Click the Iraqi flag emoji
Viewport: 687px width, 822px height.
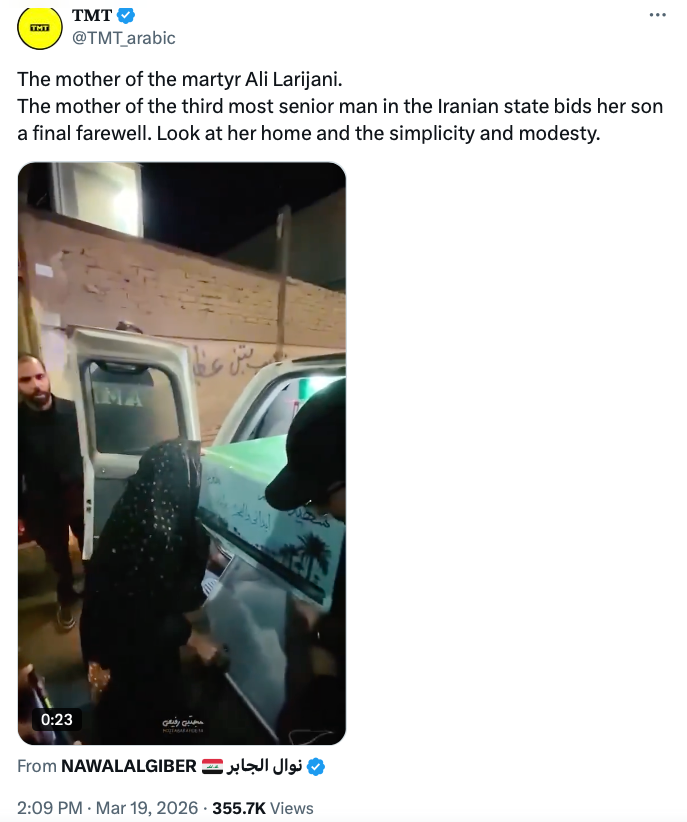212,766
